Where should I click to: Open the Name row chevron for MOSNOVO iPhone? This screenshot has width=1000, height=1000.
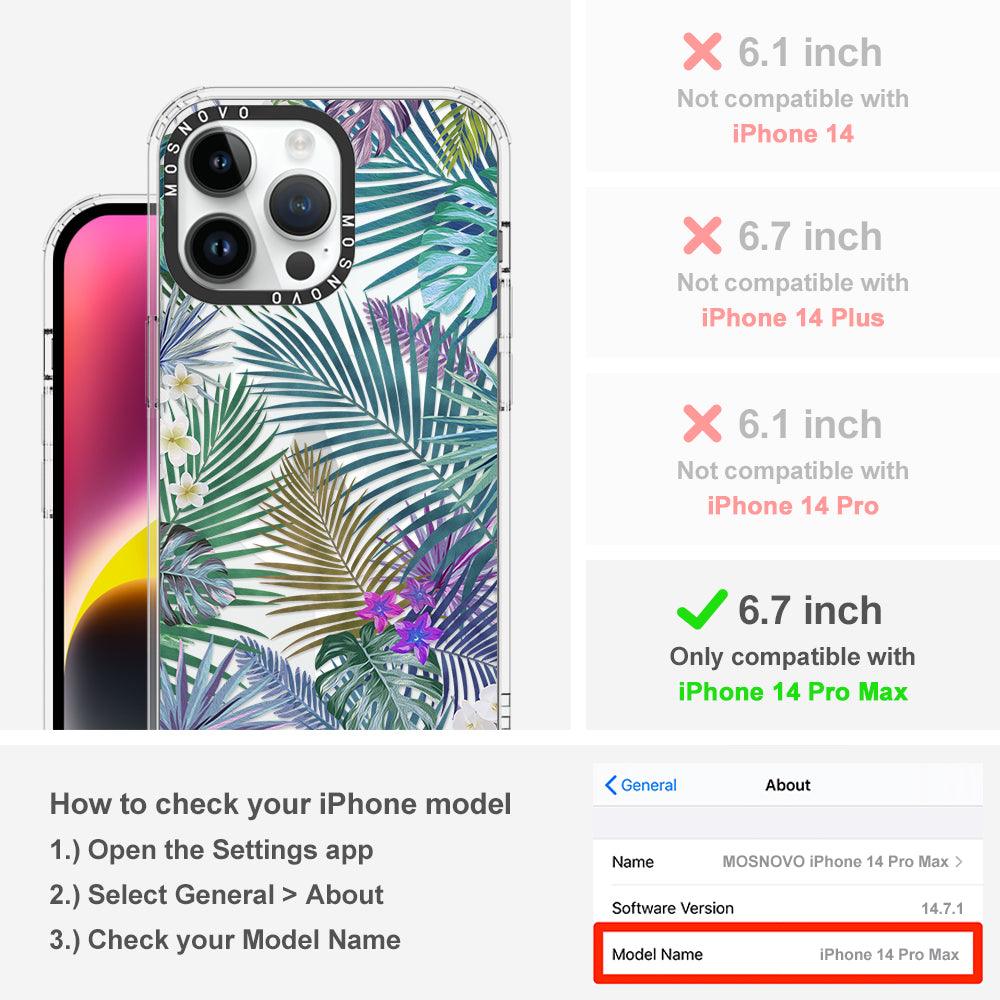click(959, 862)
